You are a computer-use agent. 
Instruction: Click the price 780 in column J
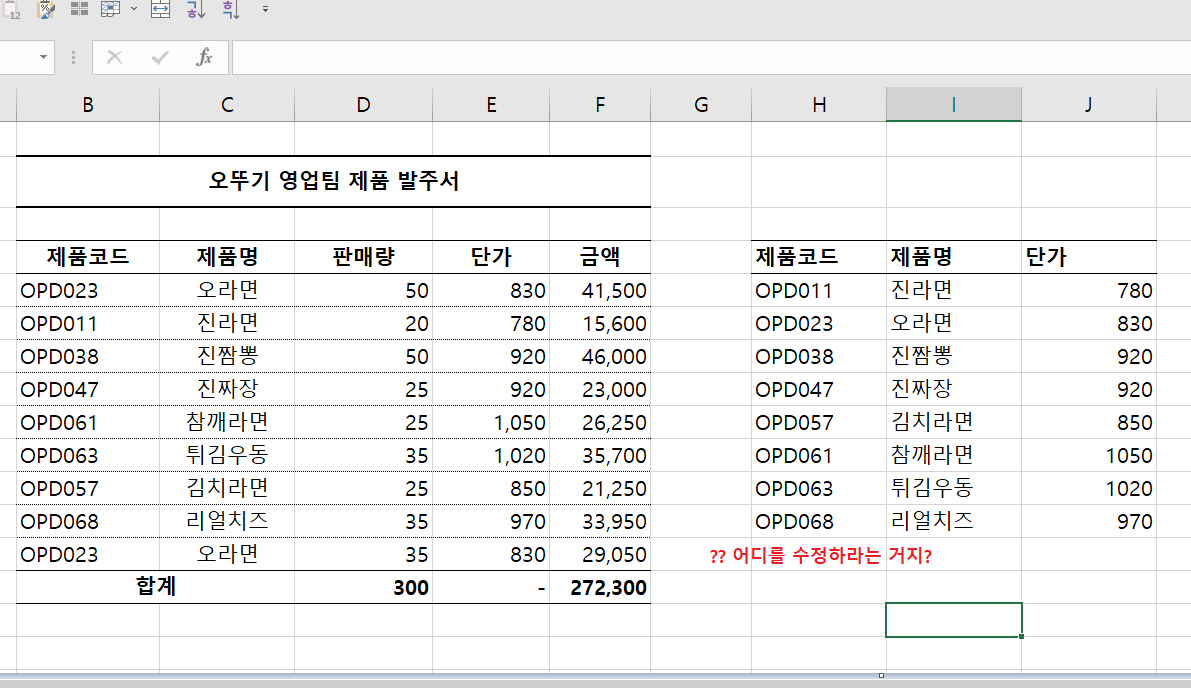1088,290
